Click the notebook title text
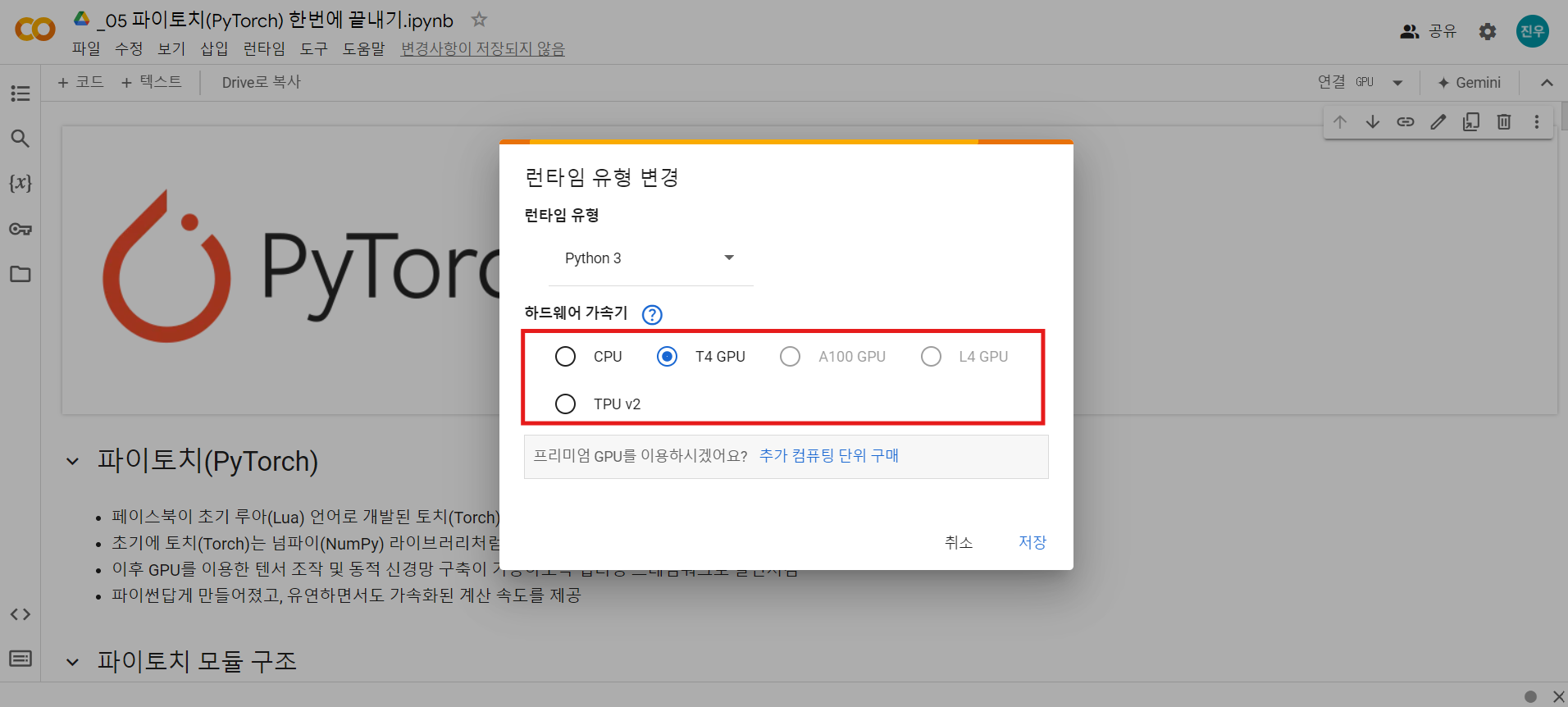 pos(276,20)
